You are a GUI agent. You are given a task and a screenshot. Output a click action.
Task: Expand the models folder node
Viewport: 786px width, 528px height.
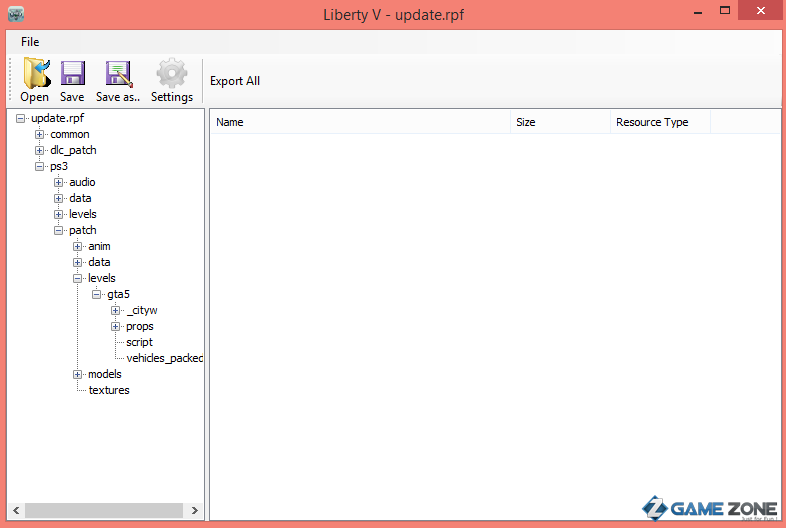(x=78, y=375)
